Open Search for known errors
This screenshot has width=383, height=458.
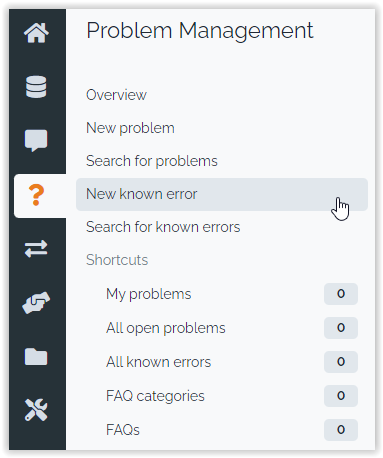[163, 227]
